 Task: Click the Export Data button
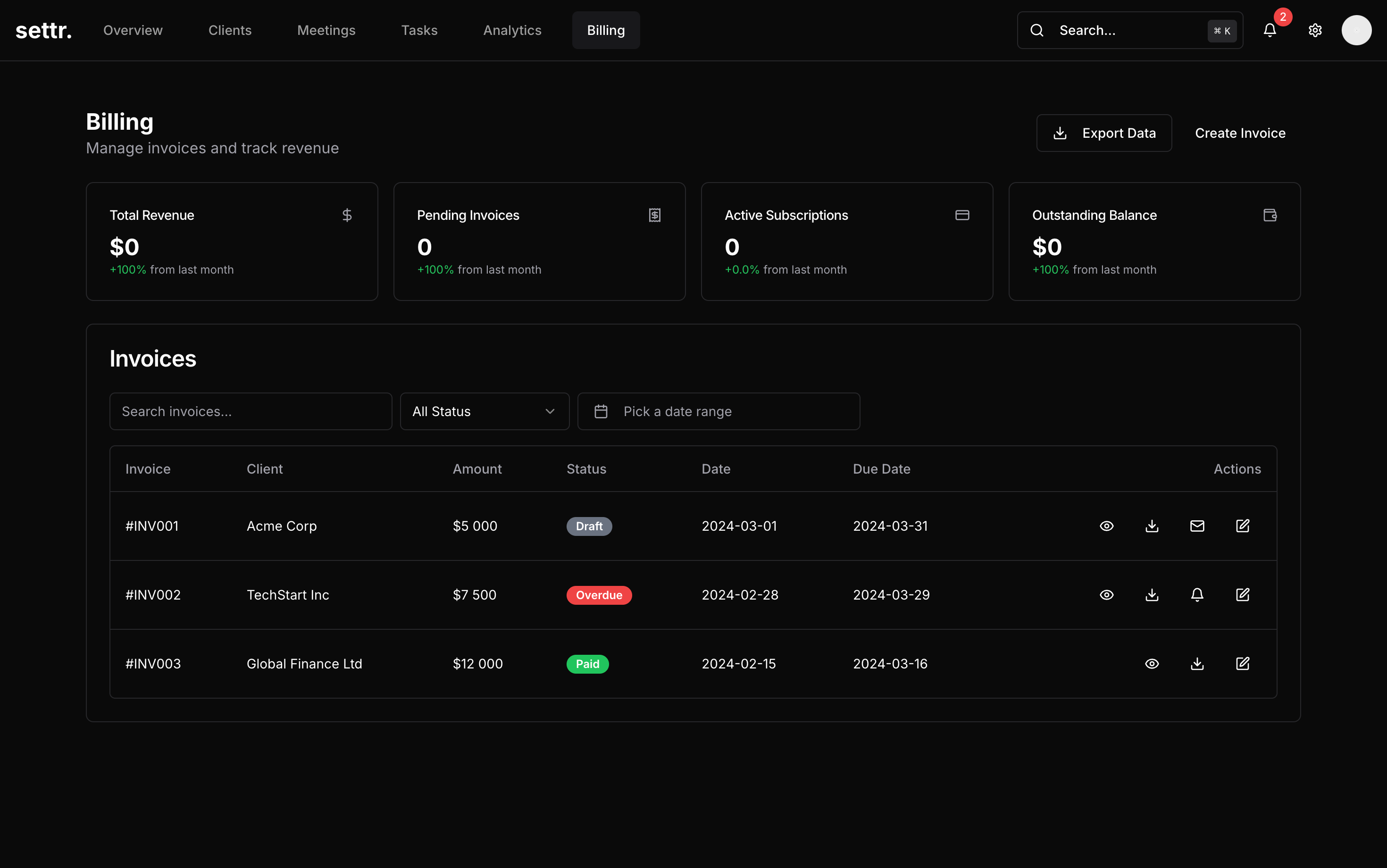click(1103, 133)
